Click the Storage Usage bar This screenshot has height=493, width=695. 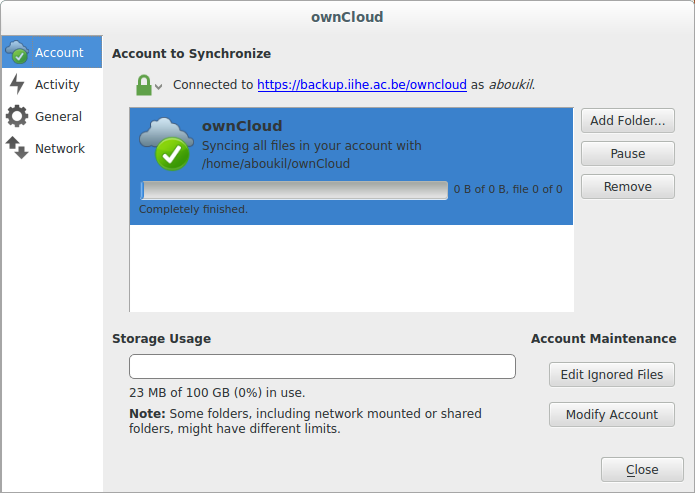tap(322, 367)
